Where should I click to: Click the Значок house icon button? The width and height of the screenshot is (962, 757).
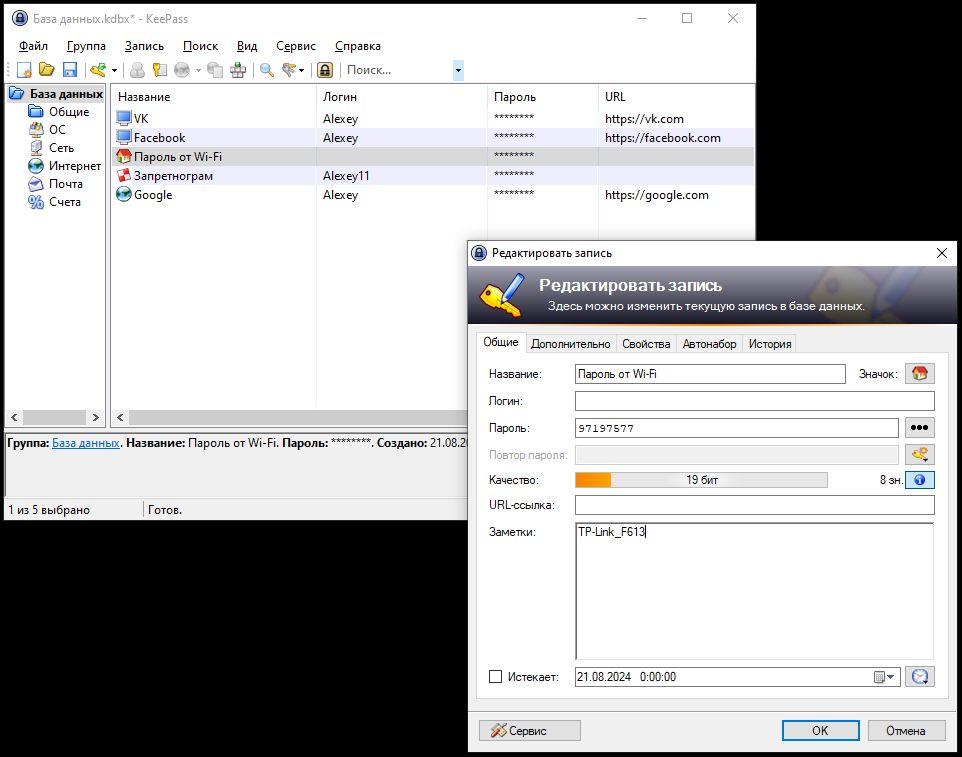920,373
